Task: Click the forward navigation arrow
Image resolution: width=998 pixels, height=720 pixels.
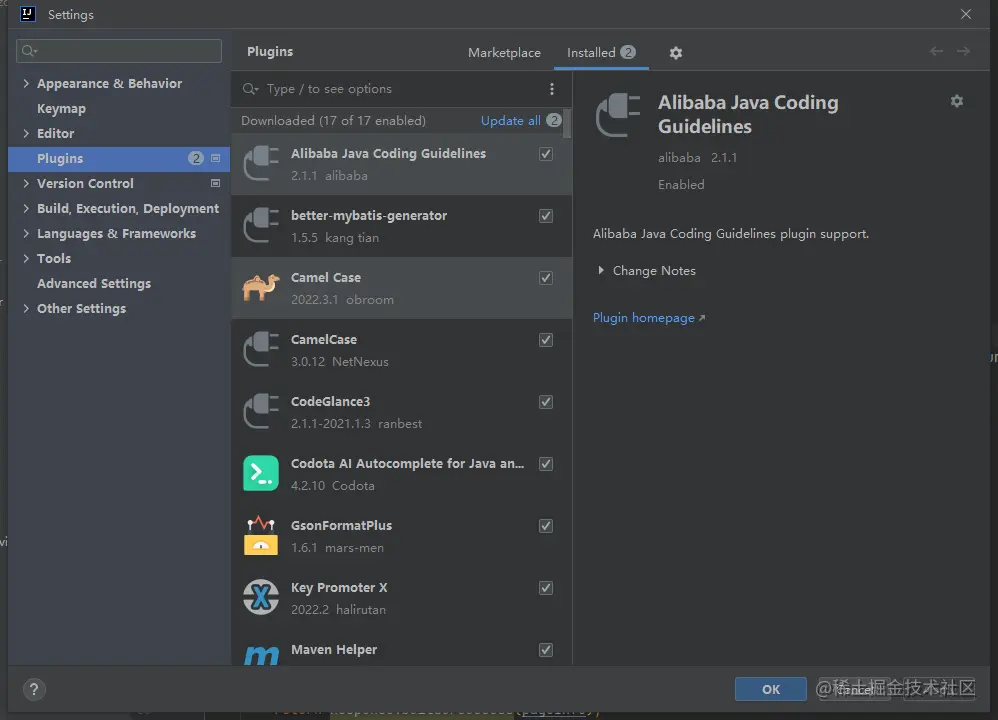Action: [964, 51]
